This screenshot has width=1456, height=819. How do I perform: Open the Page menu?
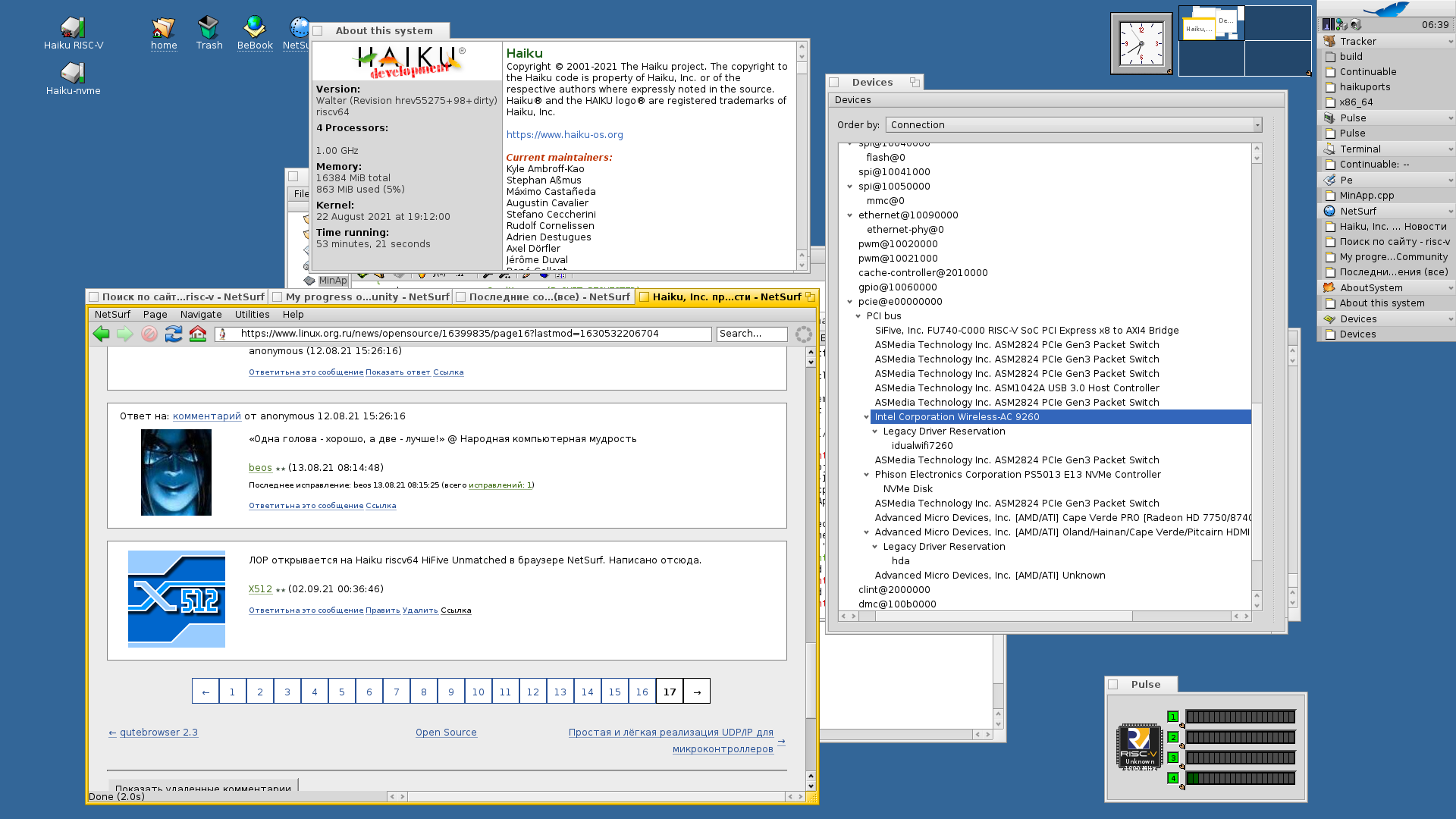coord(155,315)
